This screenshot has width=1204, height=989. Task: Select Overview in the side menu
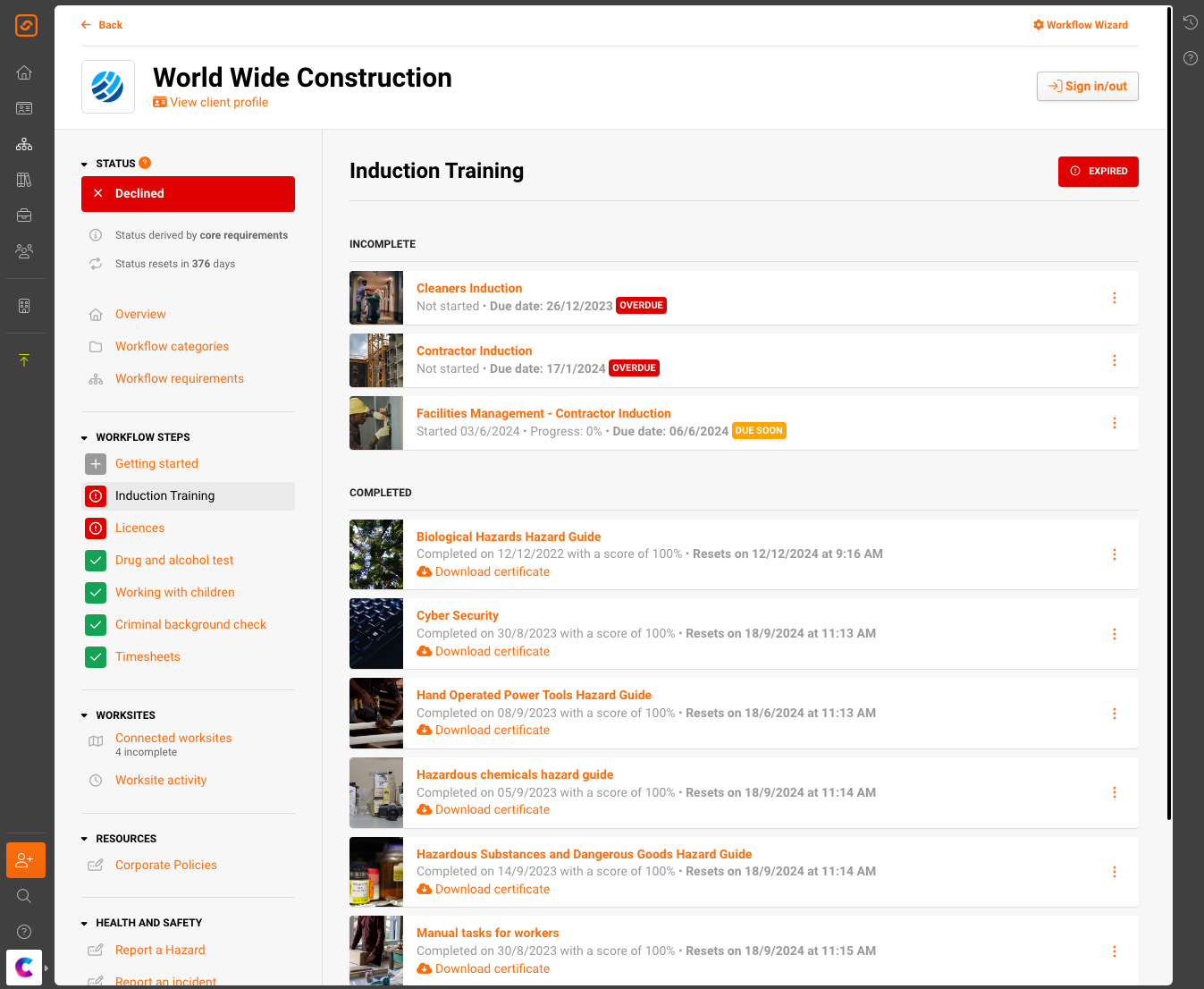click(140, 315)
